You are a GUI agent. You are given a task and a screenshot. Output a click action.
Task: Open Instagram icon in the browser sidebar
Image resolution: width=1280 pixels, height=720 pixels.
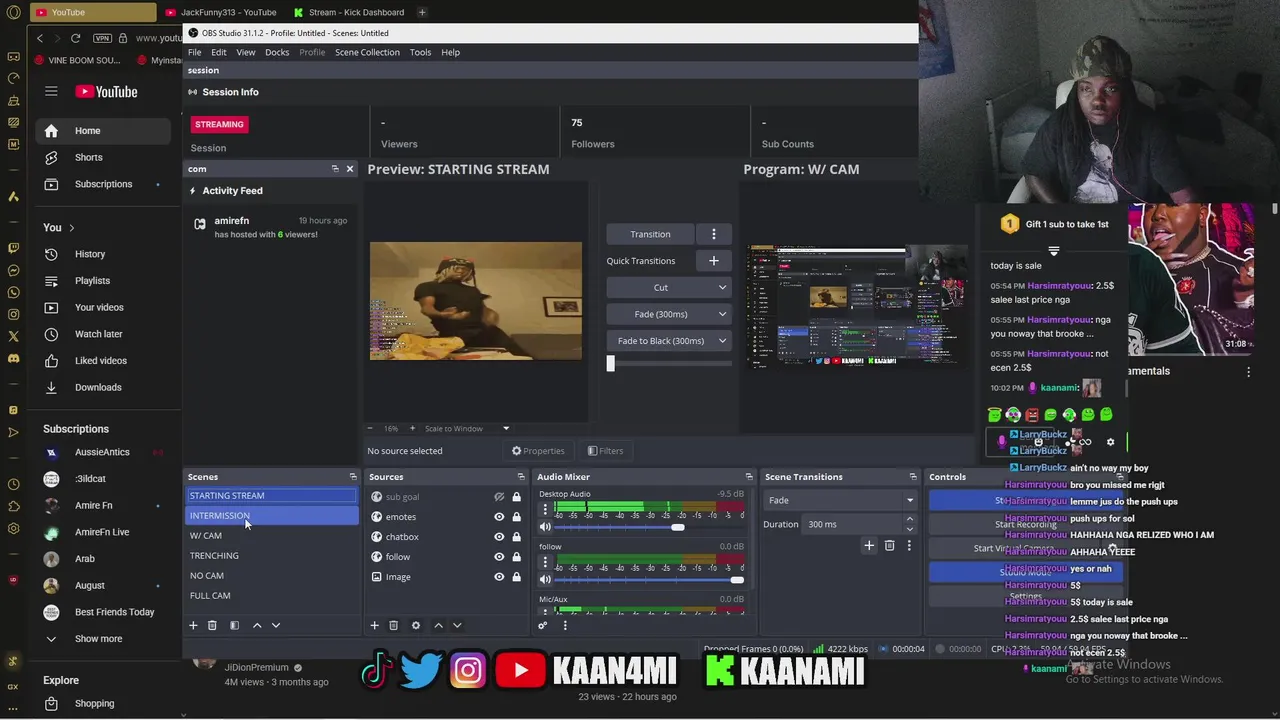13,314
